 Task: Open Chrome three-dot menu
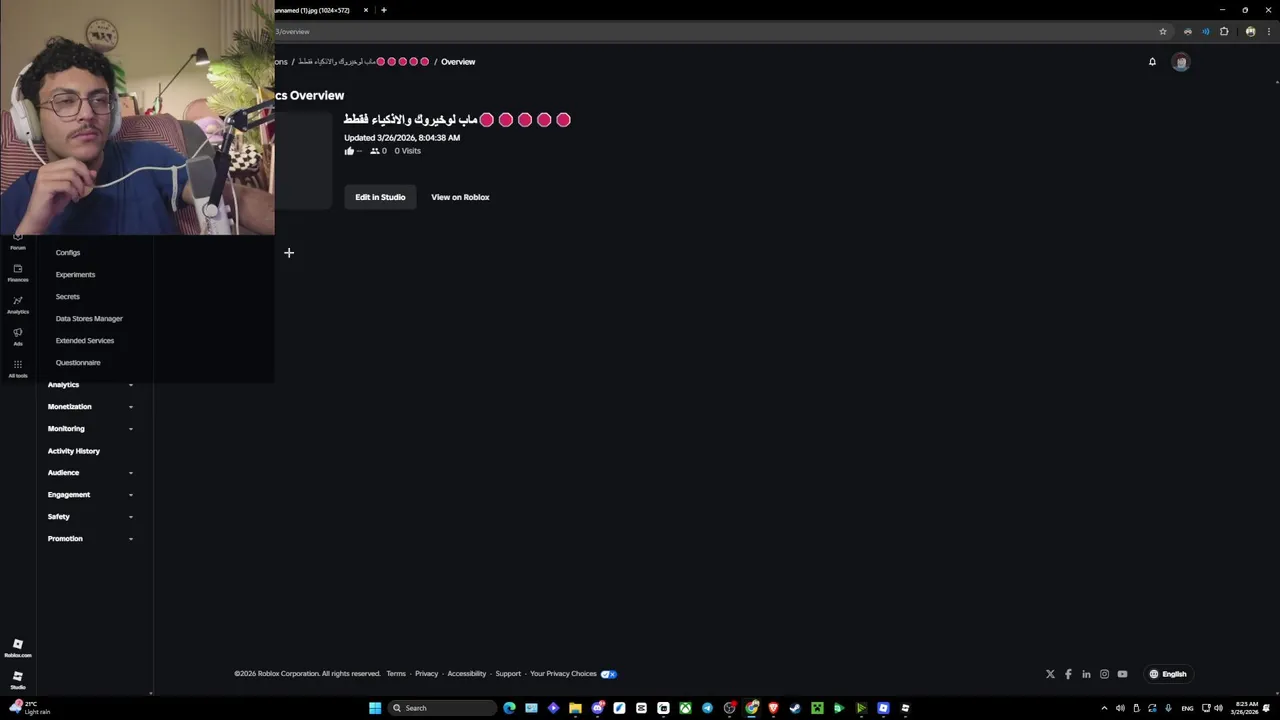pyautogui.click(x=1271, y=32)
